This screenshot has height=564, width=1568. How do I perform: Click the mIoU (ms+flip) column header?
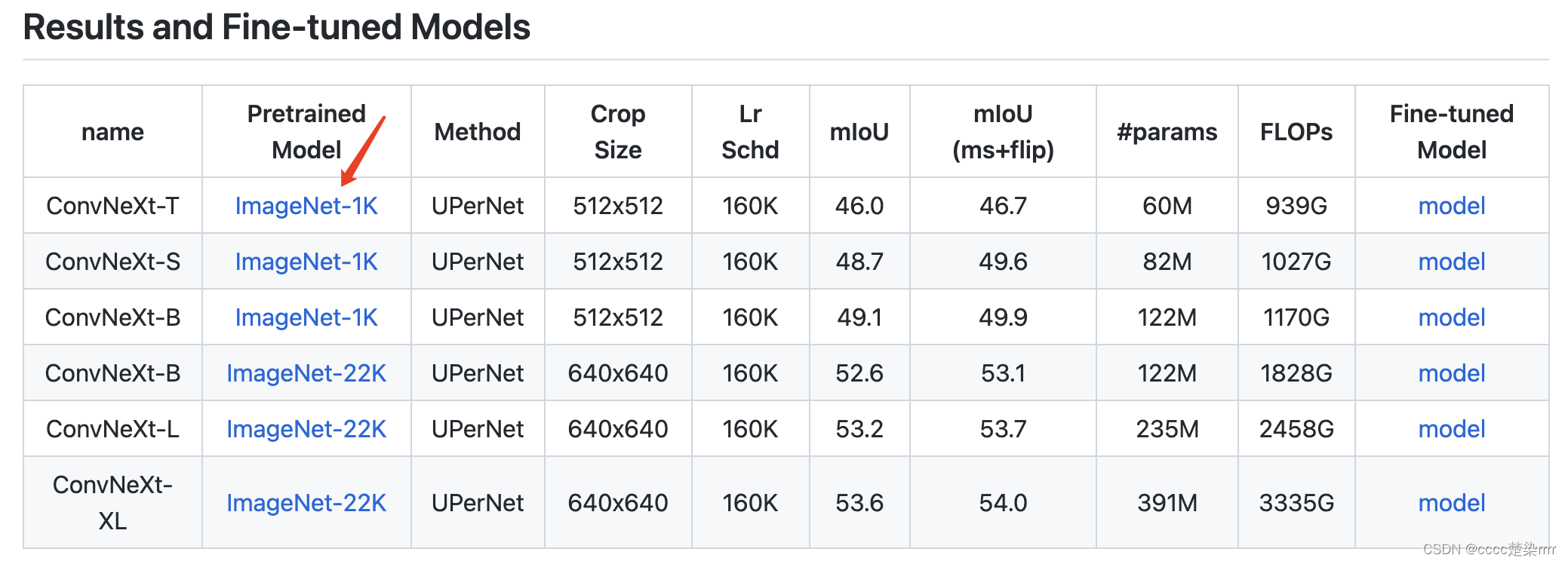1003,132
